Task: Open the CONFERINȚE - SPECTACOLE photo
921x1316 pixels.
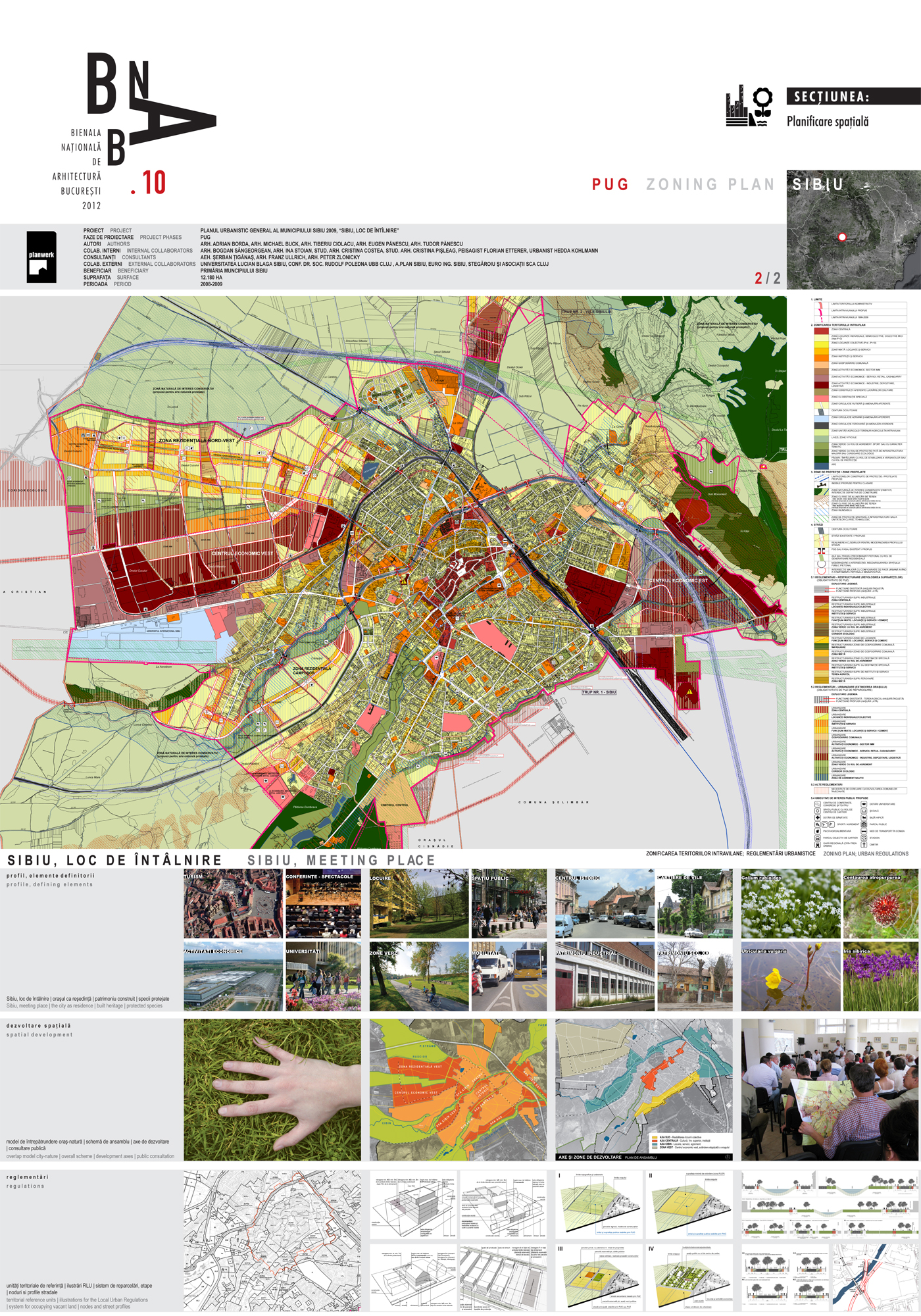Action: click(x=323, y=903)
